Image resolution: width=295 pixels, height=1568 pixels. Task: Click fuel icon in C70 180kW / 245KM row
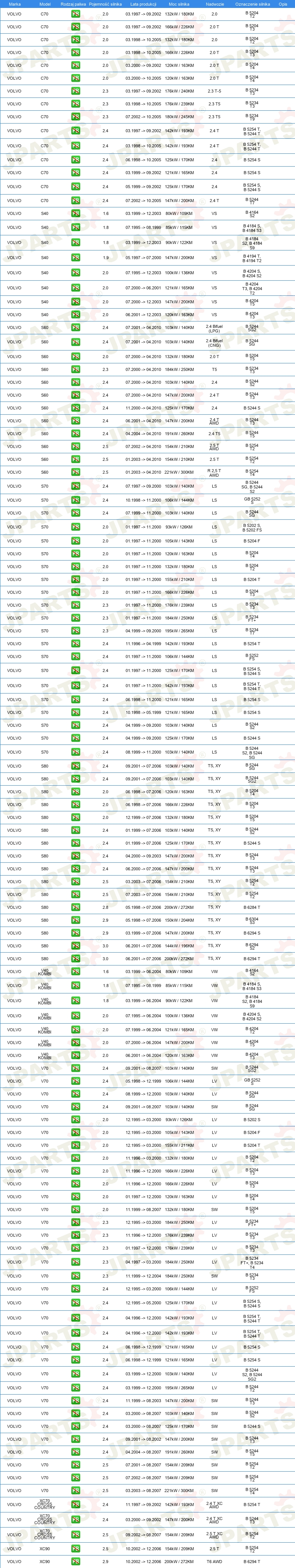pyautogui.click(x=75, y=116)
